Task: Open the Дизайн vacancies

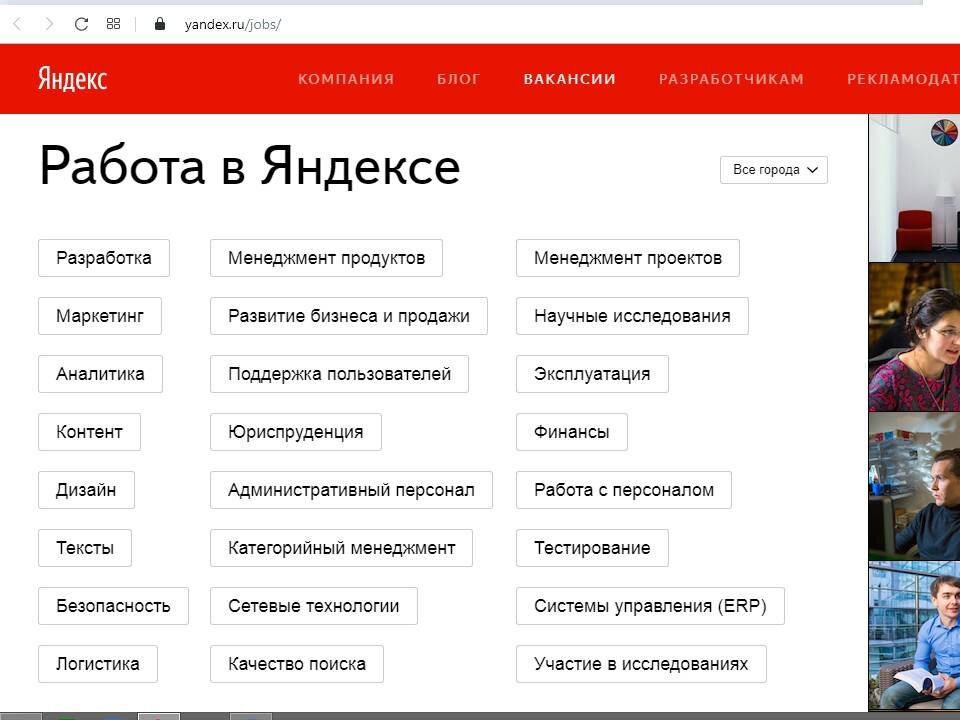Action: point(85,489)
